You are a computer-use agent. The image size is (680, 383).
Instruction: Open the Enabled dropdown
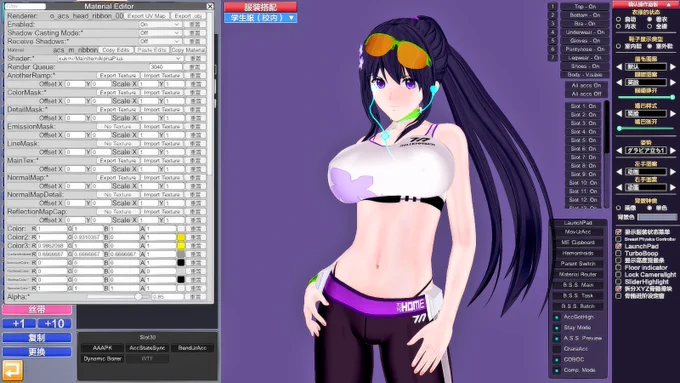point(160,24)
